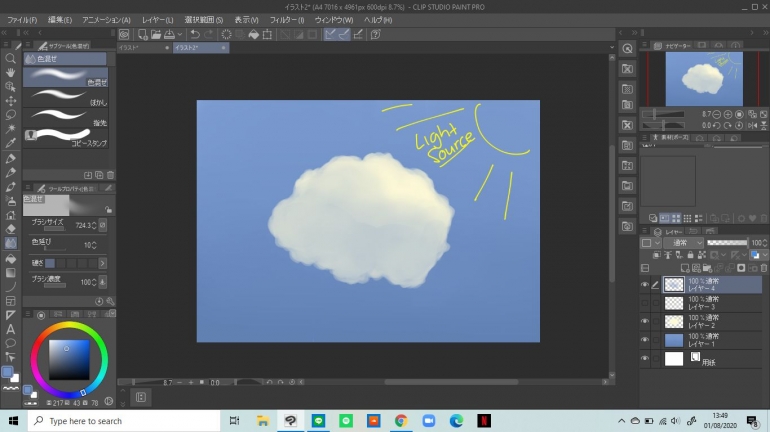Adjust layer opacity stepper arrows

click(x=766, y=243)
